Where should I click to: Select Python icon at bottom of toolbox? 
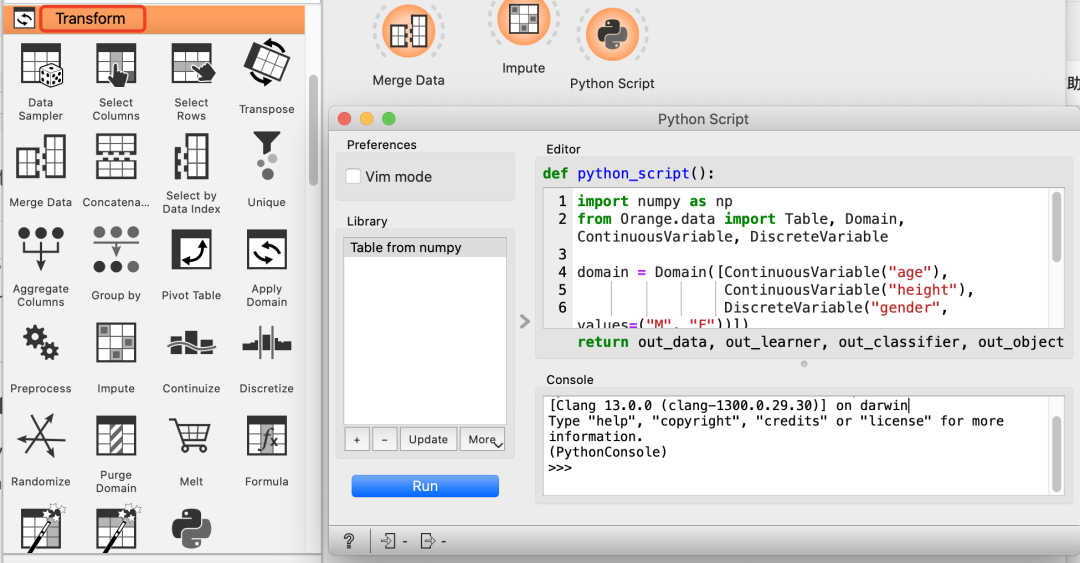191,529
